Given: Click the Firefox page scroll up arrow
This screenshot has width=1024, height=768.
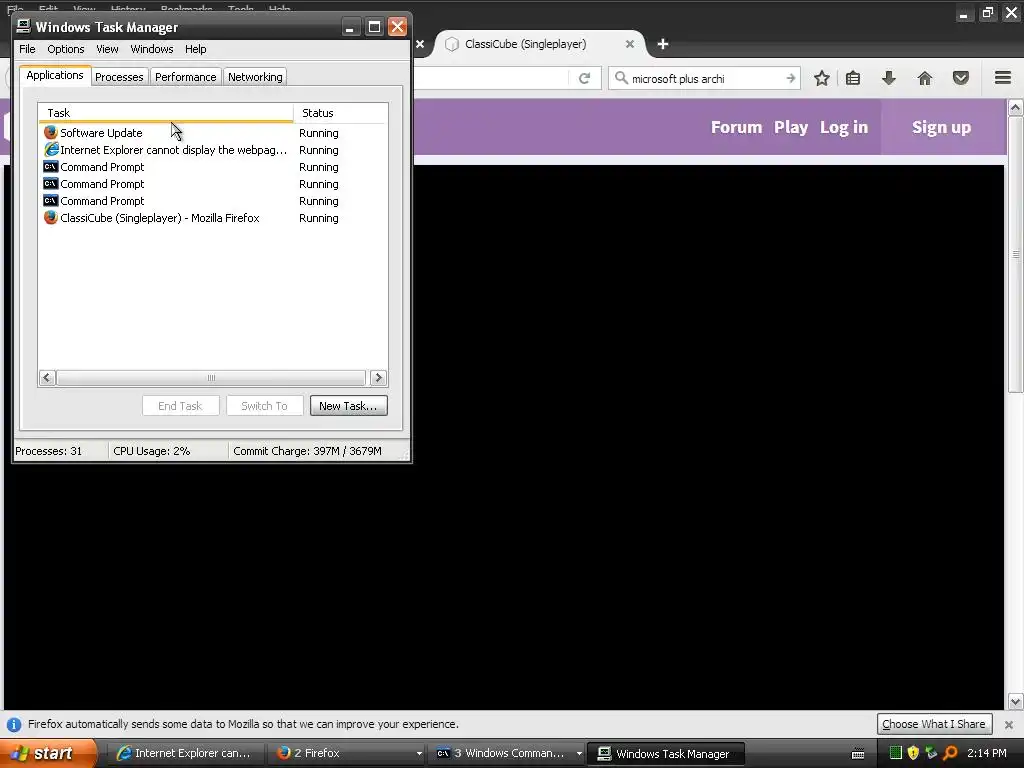Looking at the screenshot, I should 1016,107.
